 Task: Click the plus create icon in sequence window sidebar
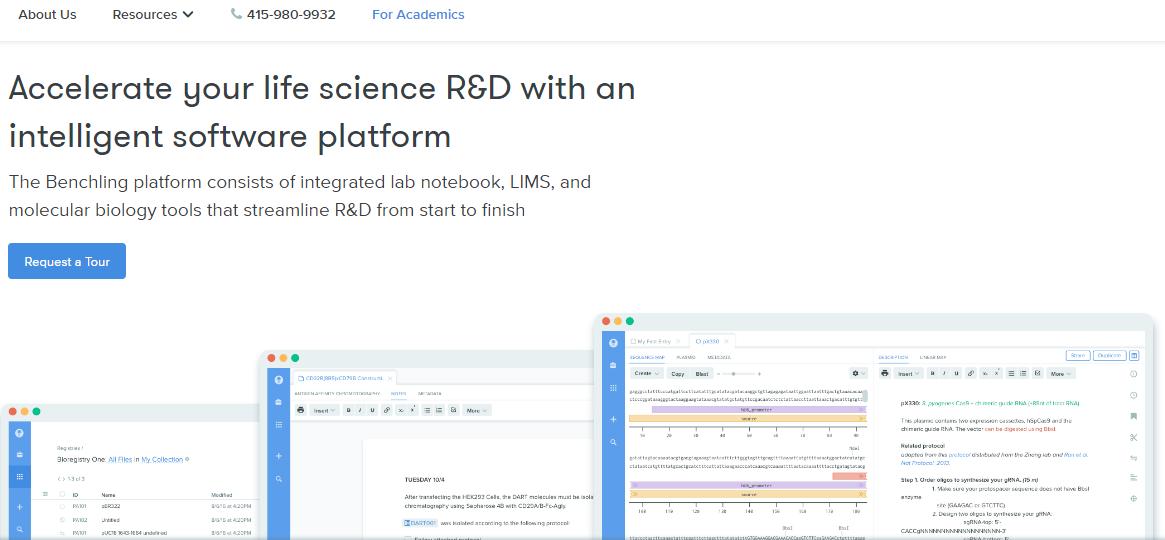(613, 420)
